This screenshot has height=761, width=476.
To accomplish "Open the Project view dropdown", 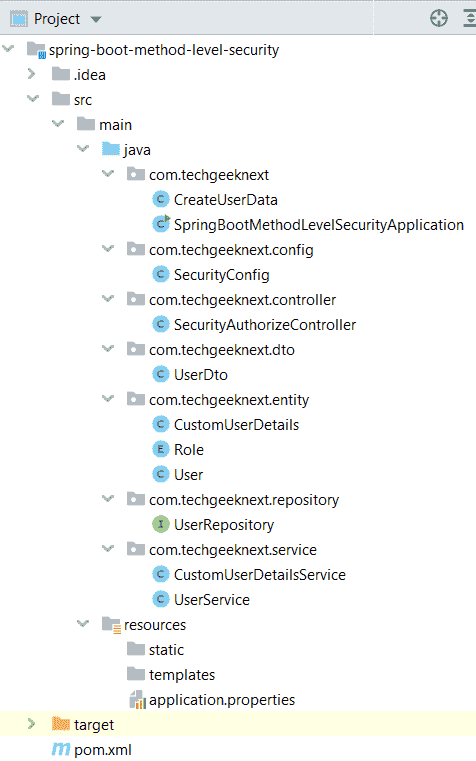I will point(96,19).
